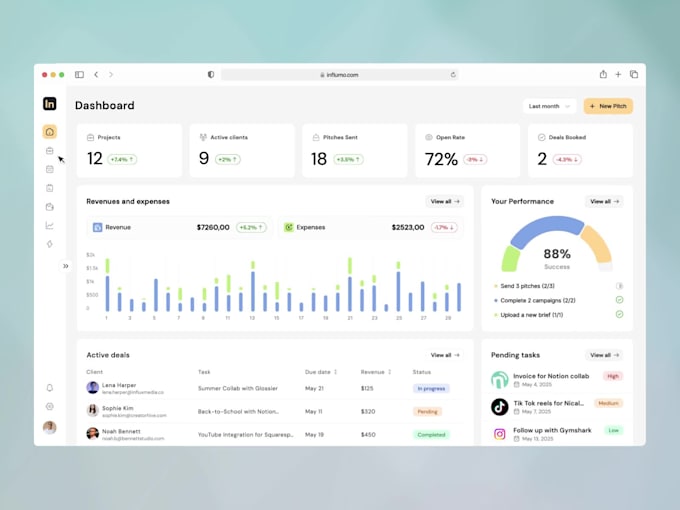This screenshot has width=680, height=510.
Task: Click the Active clients card icon
Action: coord(203,137)
